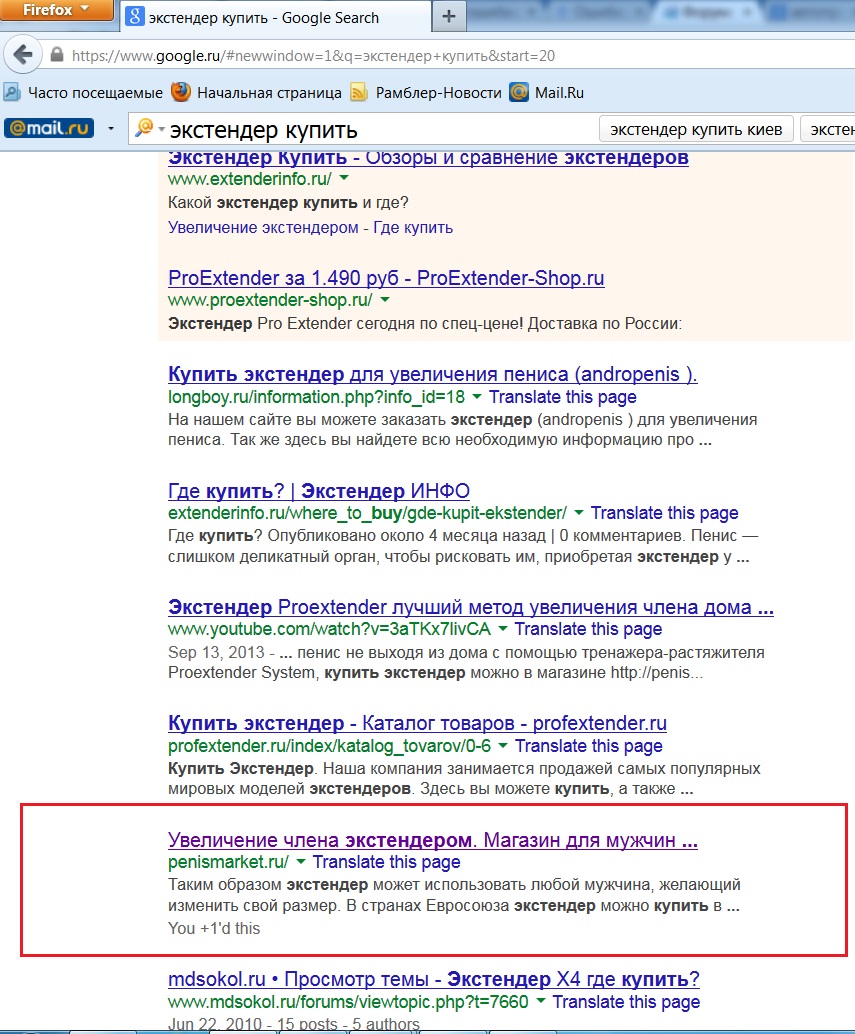Expand dropdown next to extenderinfo.ru/where_to_buy URL
This screenshot has height=1034, width=855.
pyautogui.click(x=579, y=512)
